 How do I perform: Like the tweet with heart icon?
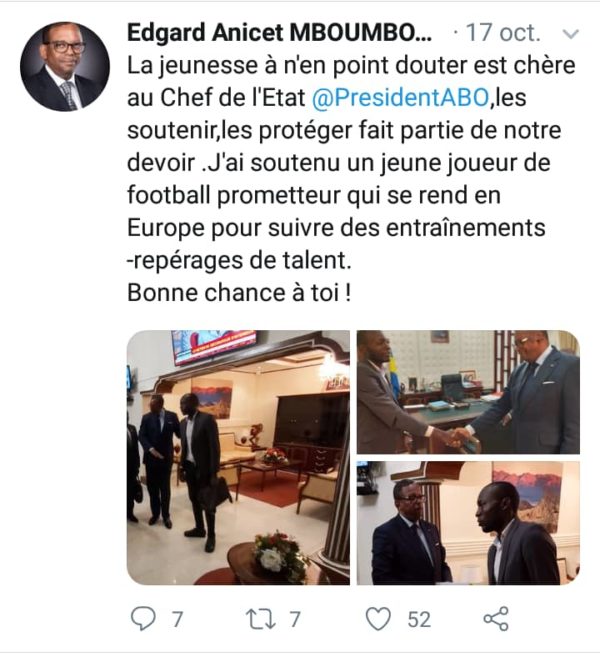378,618
